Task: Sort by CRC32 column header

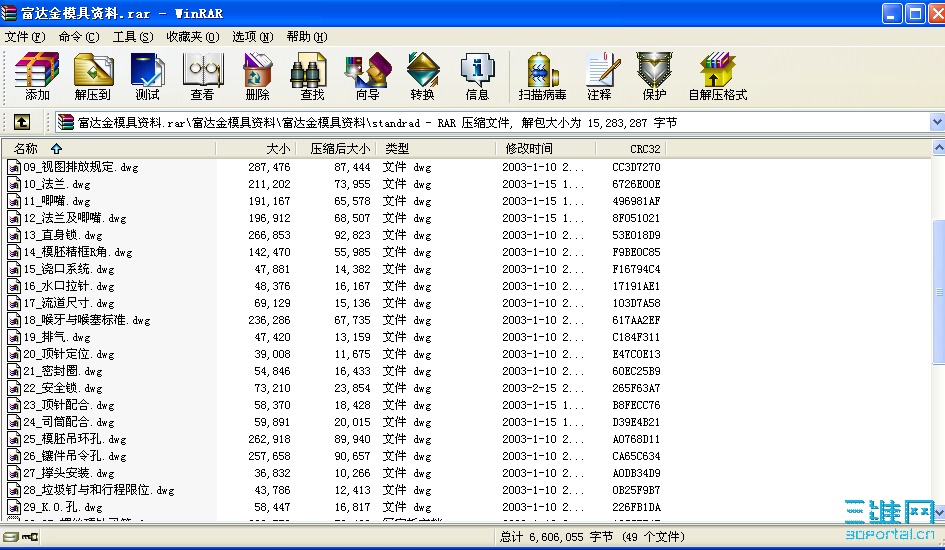Action: pyautogui.click(x=631, y=148)
